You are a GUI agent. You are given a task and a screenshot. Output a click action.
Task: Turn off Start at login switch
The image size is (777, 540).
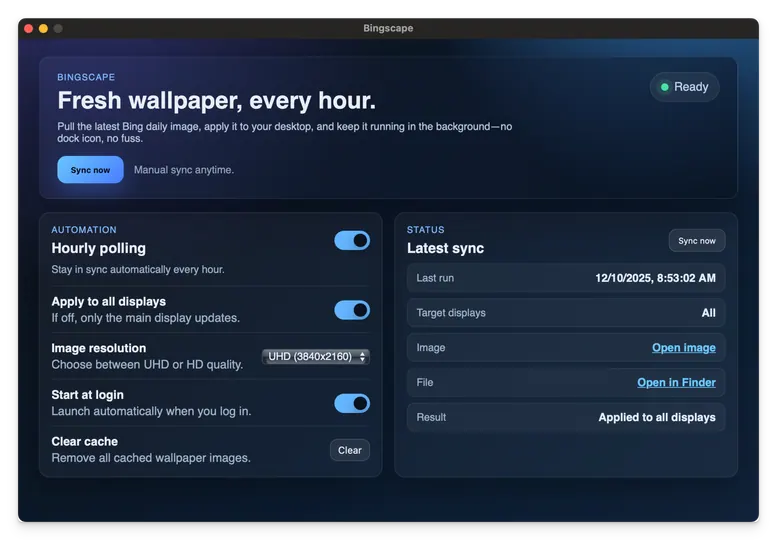(352, 403)
